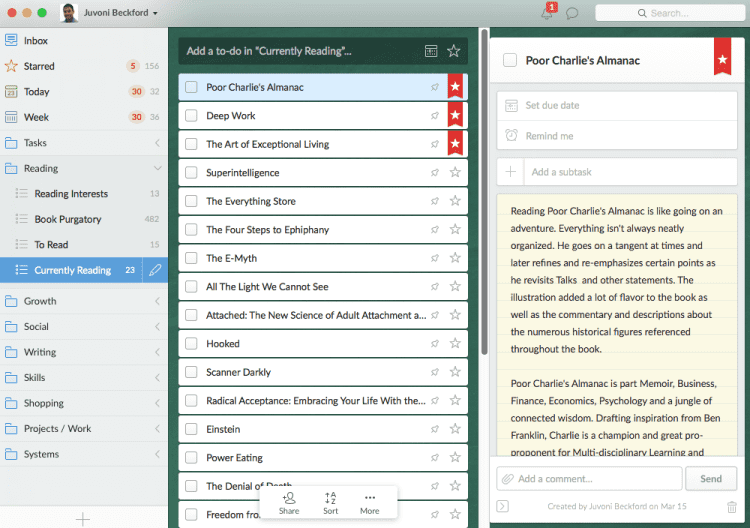Click the Sort icon in bottom toolbar
This screenshot has width=750, height=528.
click(x=331, y=502)
